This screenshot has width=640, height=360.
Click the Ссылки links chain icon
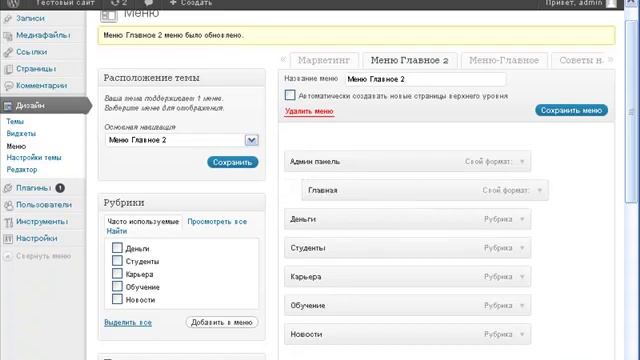8,52
